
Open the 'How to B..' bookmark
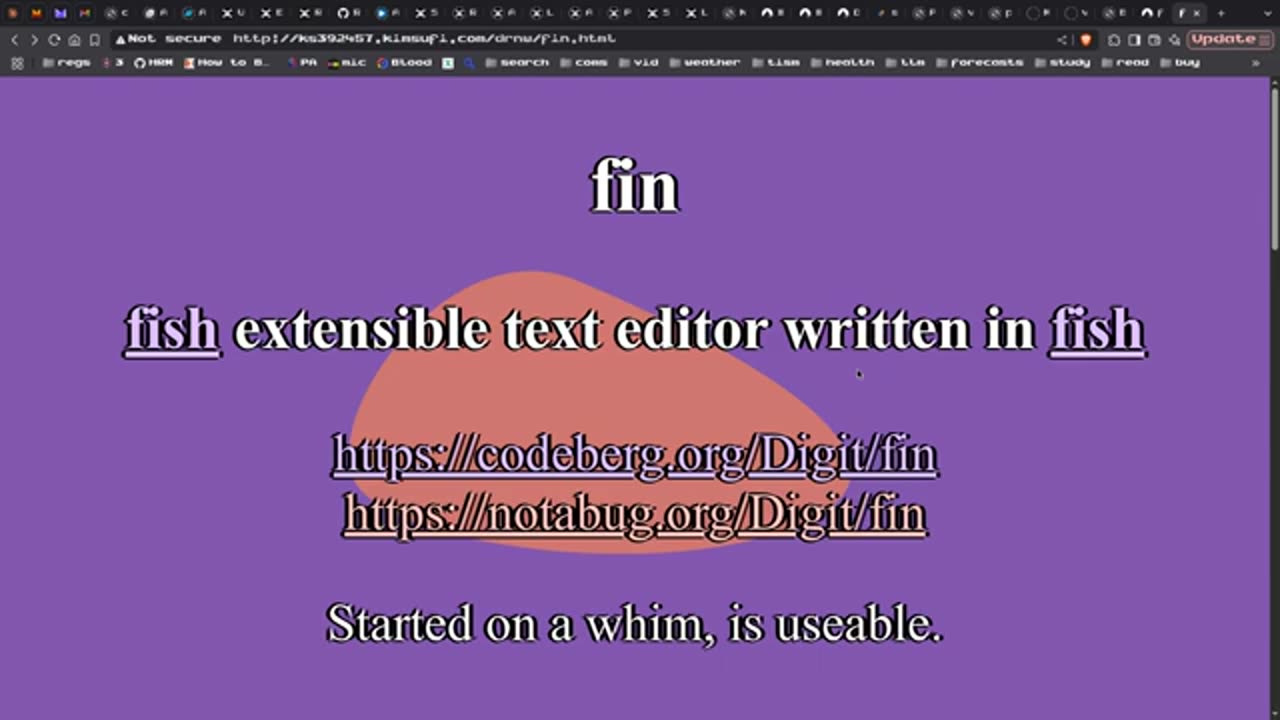coord(227,62)
